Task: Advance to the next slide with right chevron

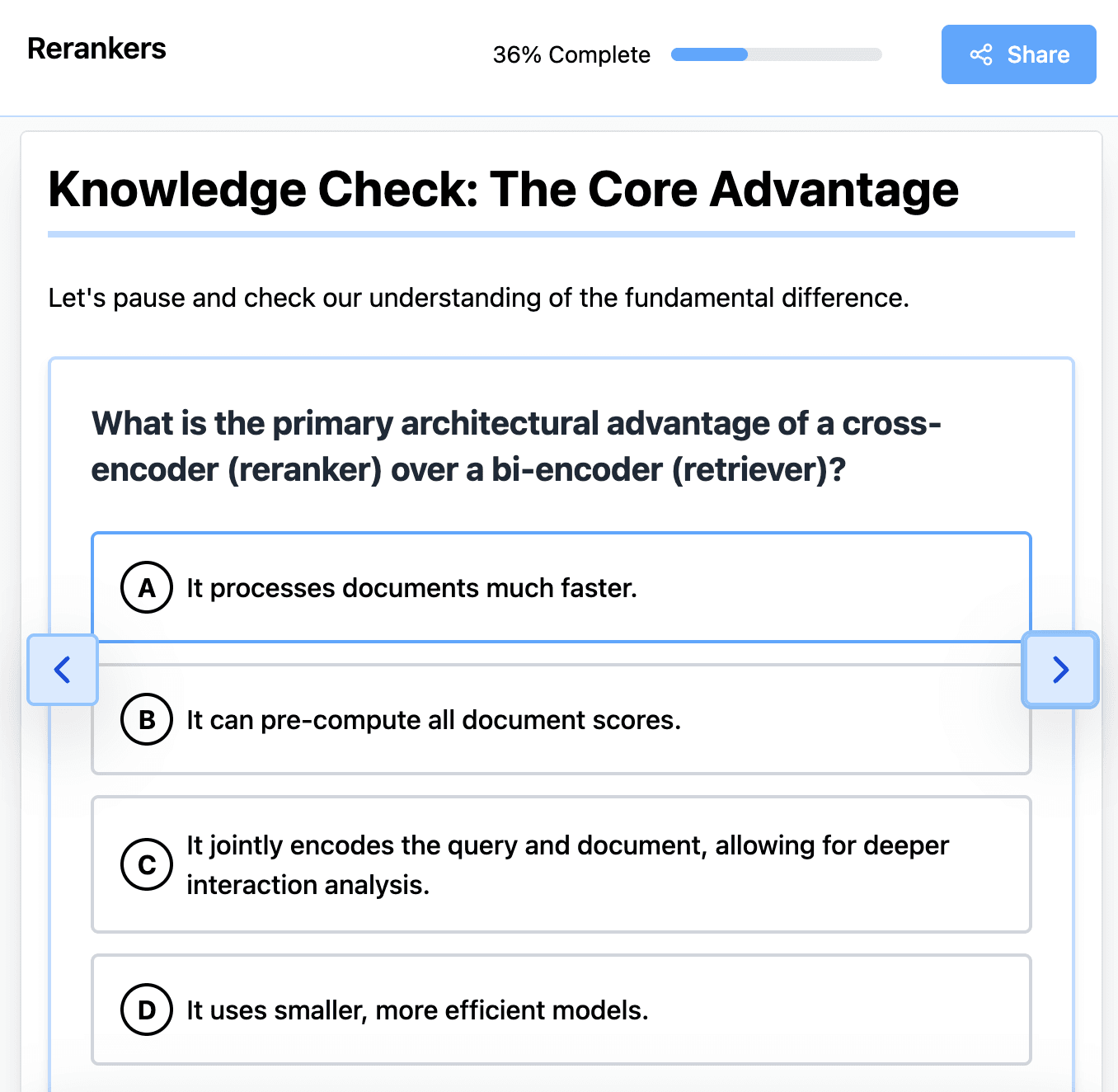Action: pos(1060,669)
